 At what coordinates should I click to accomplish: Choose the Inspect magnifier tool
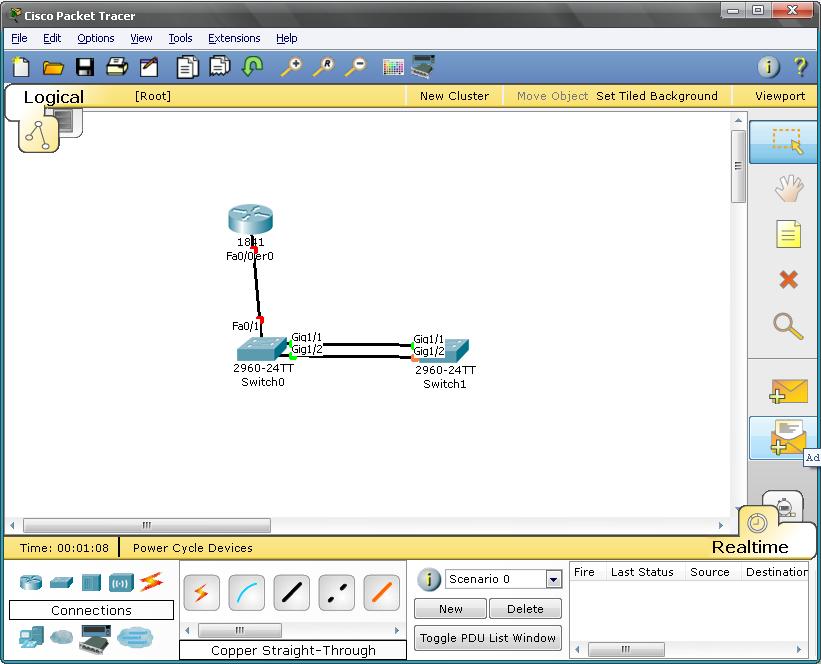(x=788, y=326)
